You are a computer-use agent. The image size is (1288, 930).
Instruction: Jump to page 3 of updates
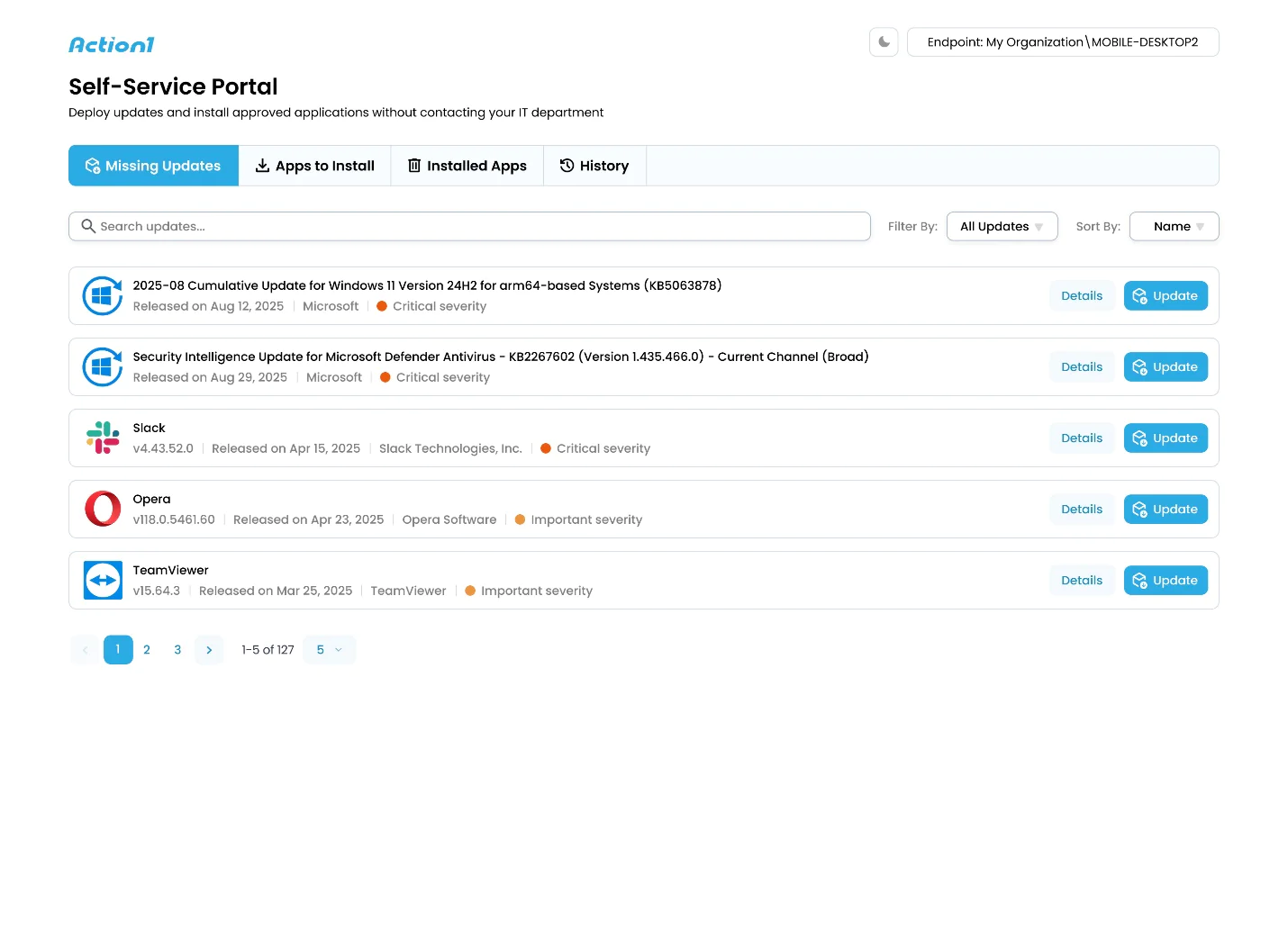coord(177,650)
